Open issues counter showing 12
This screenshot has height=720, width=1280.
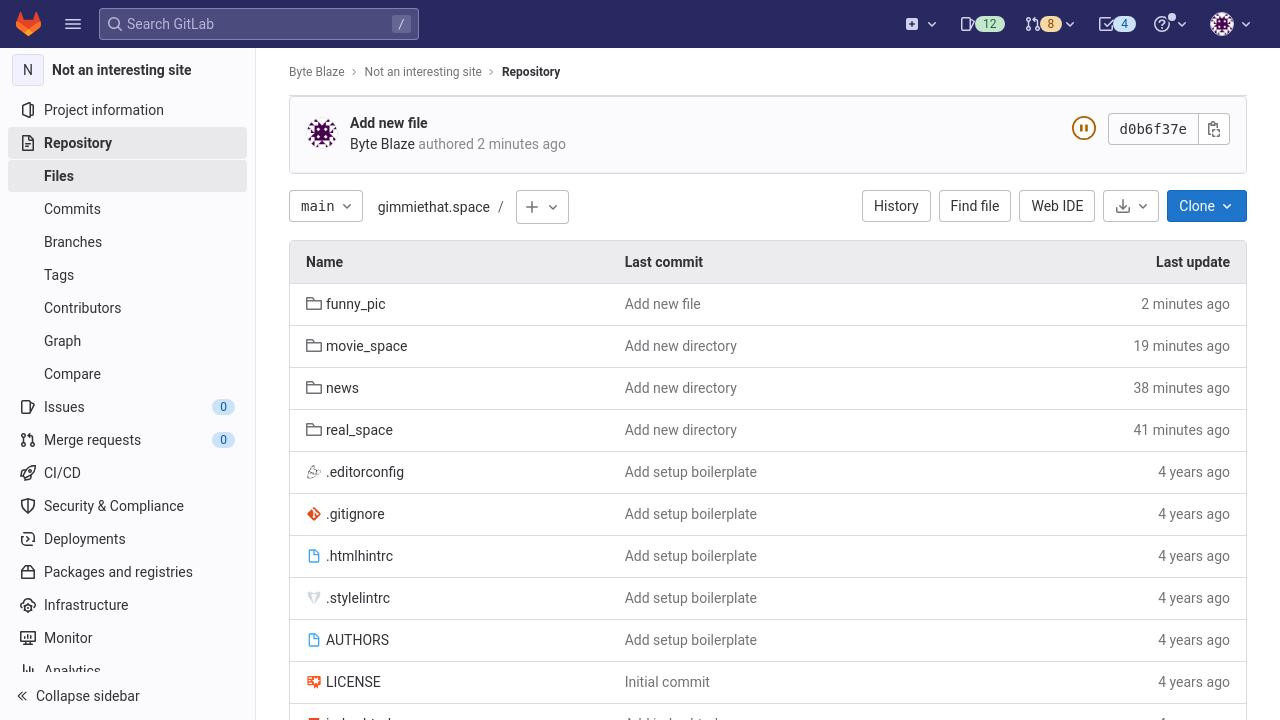coord(982,24)
